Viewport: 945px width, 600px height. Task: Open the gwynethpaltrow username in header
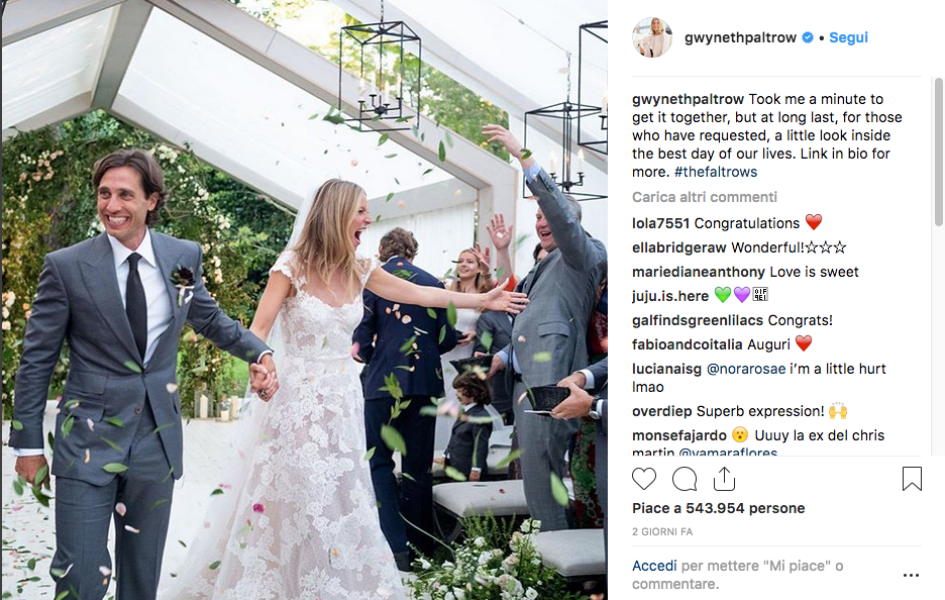[740, 37]
